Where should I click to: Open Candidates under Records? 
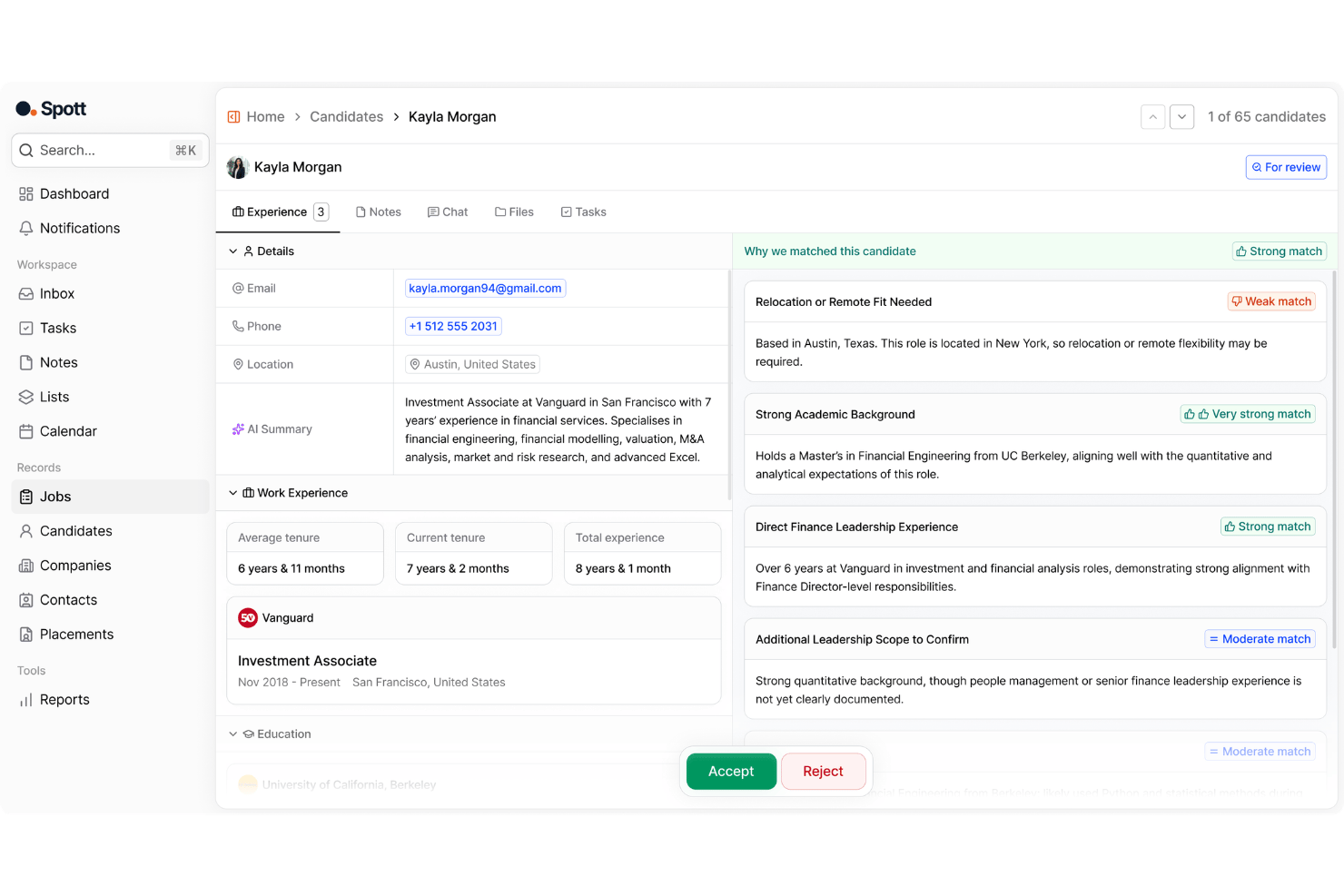tap(110, 531)
